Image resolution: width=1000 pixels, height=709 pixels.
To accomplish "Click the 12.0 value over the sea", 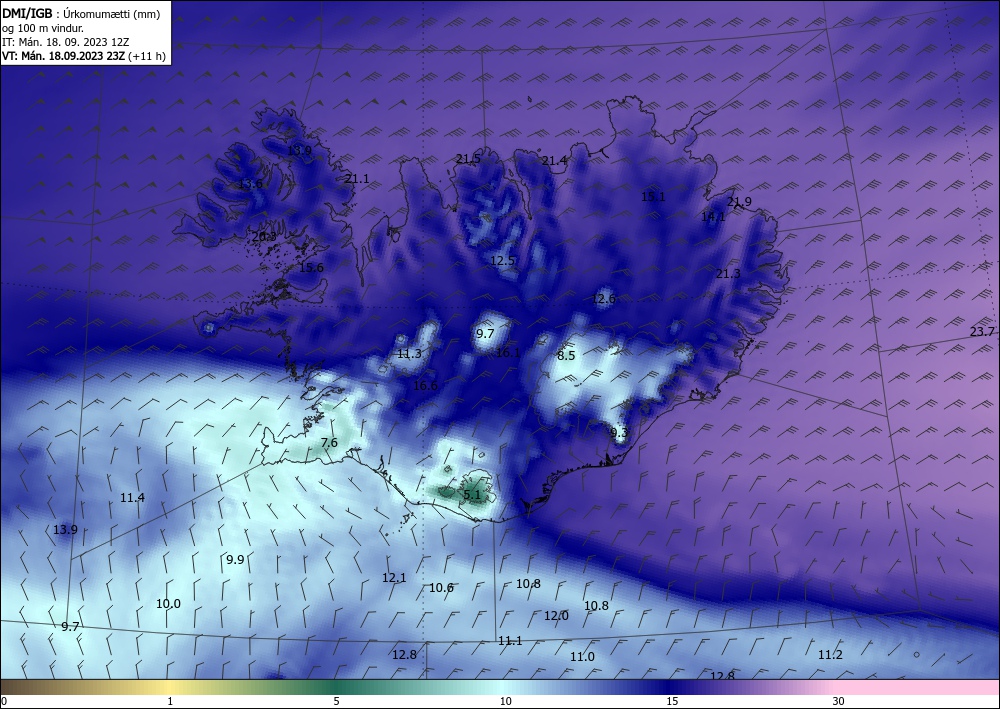I will (x=556, y=616).
